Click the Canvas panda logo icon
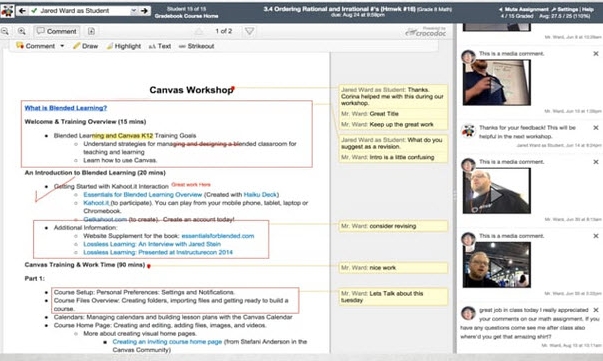 tap(7, 11)
